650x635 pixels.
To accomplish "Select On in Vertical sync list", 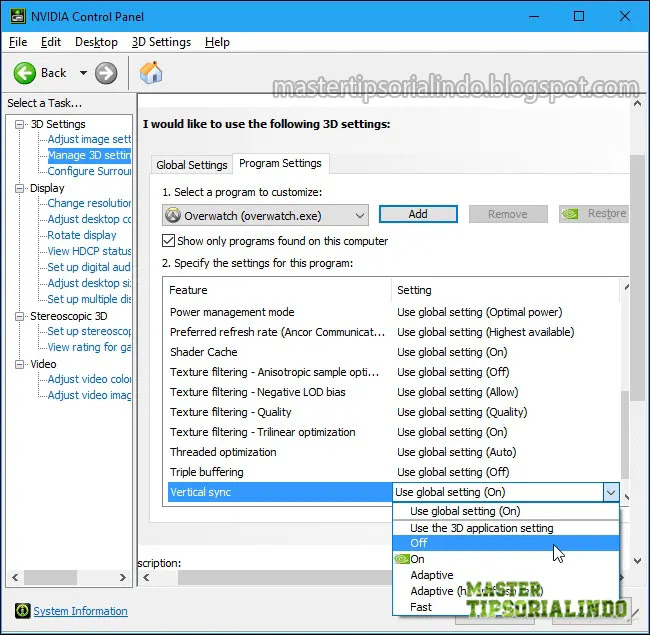I will (x=506, y=559).
